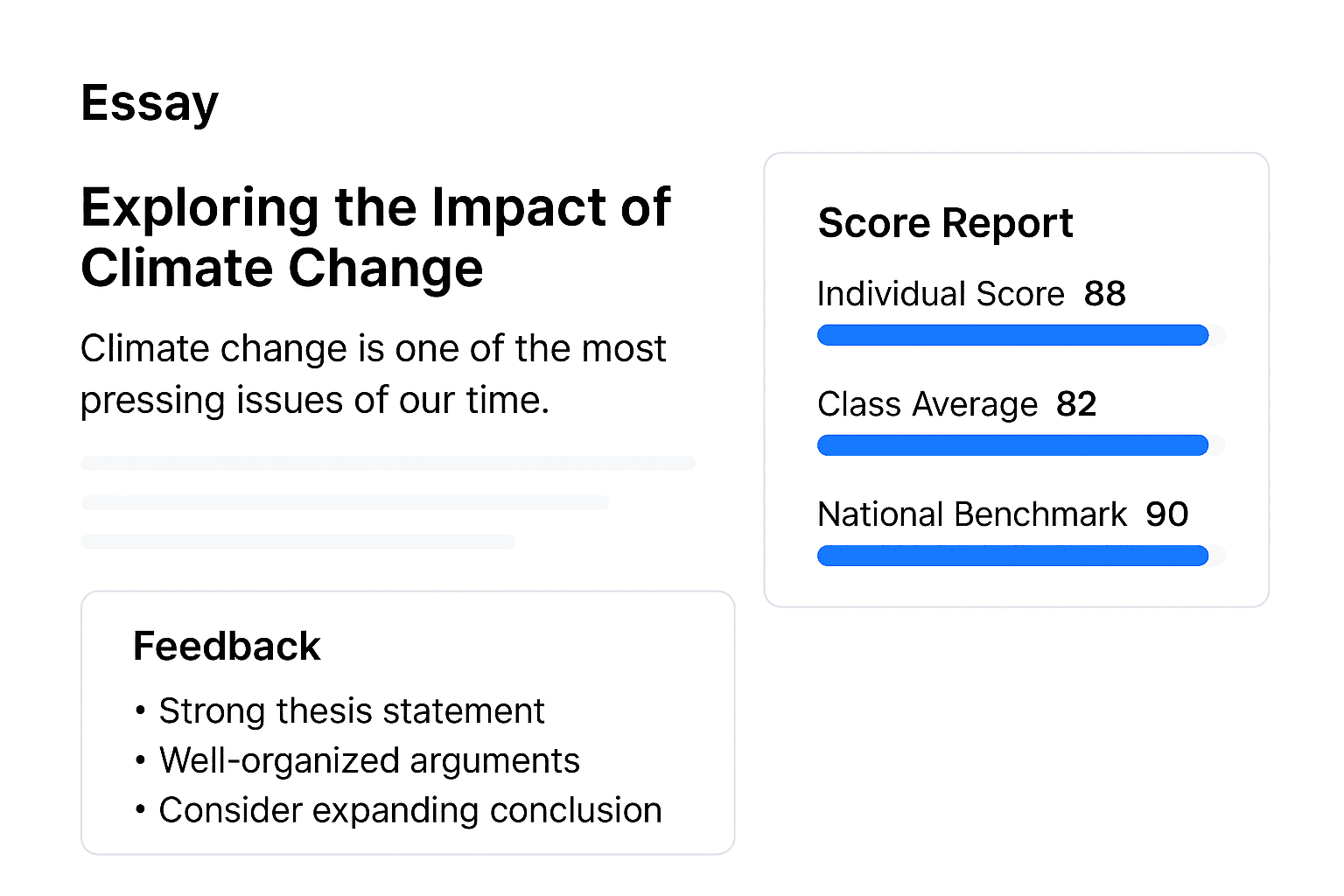Click the "Class Average" label

tap(927, 404)
